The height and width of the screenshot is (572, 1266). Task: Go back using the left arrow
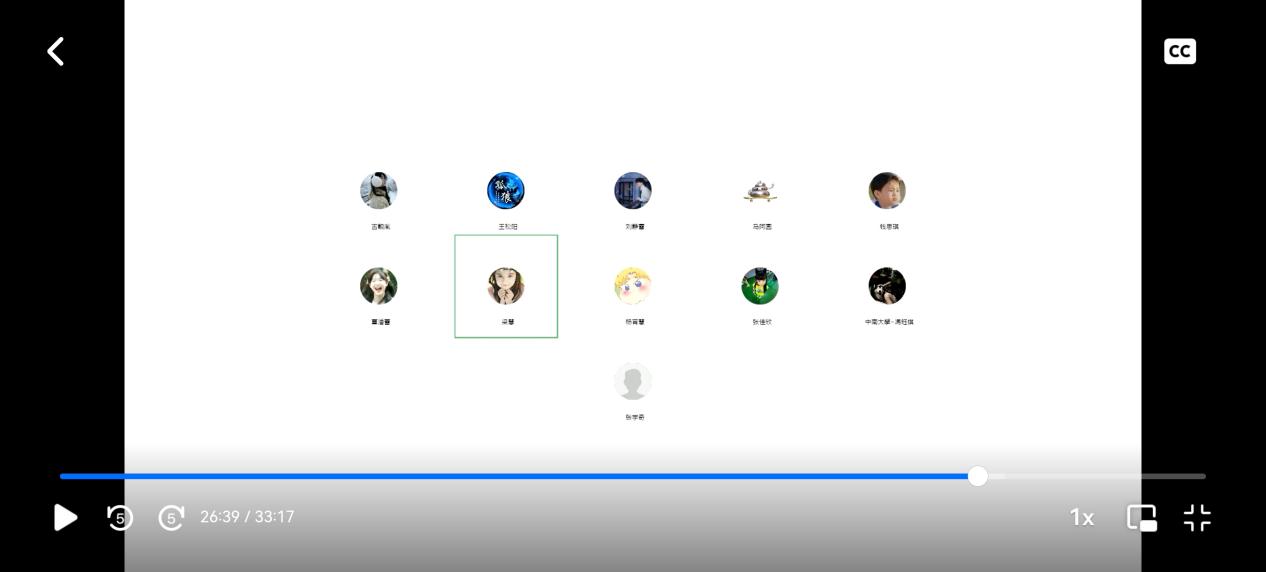click(56, 51)
